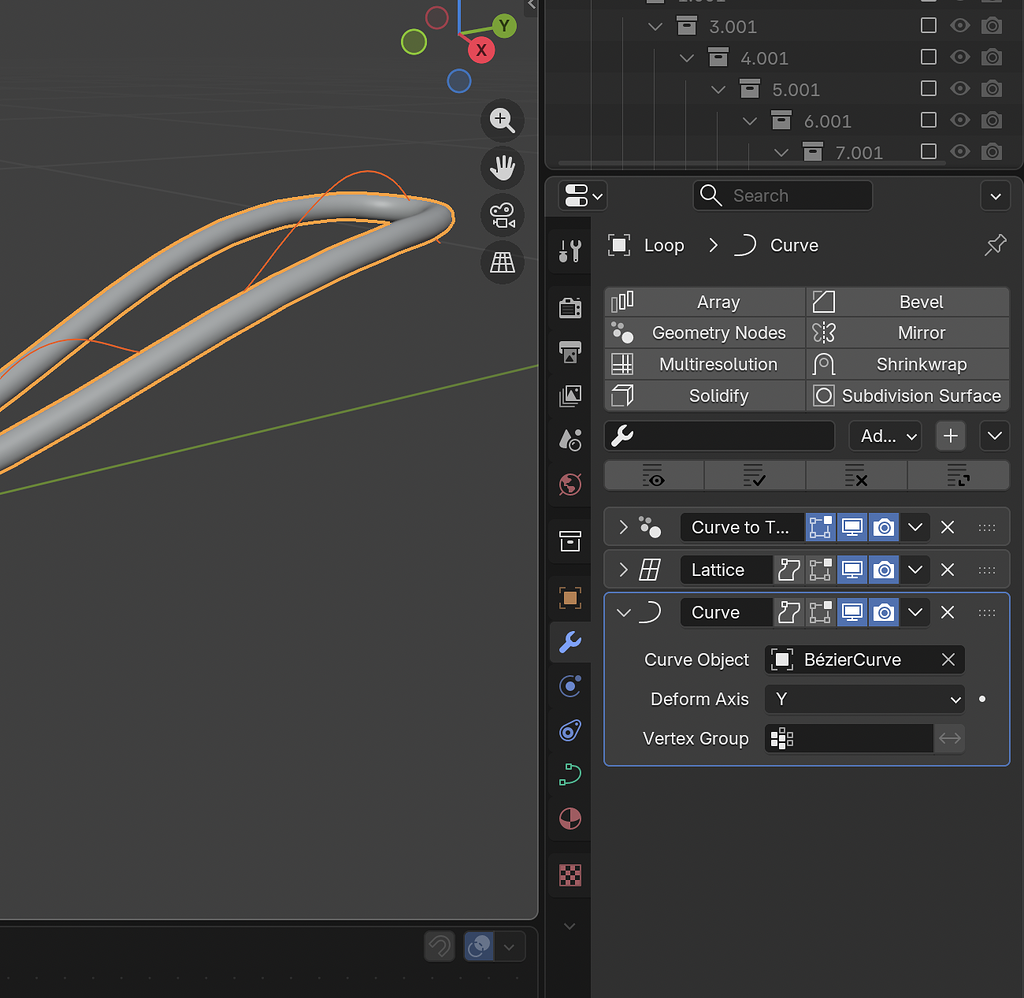
Task: Expand or collapse all modifiers icon
Action: coord(958,475)
